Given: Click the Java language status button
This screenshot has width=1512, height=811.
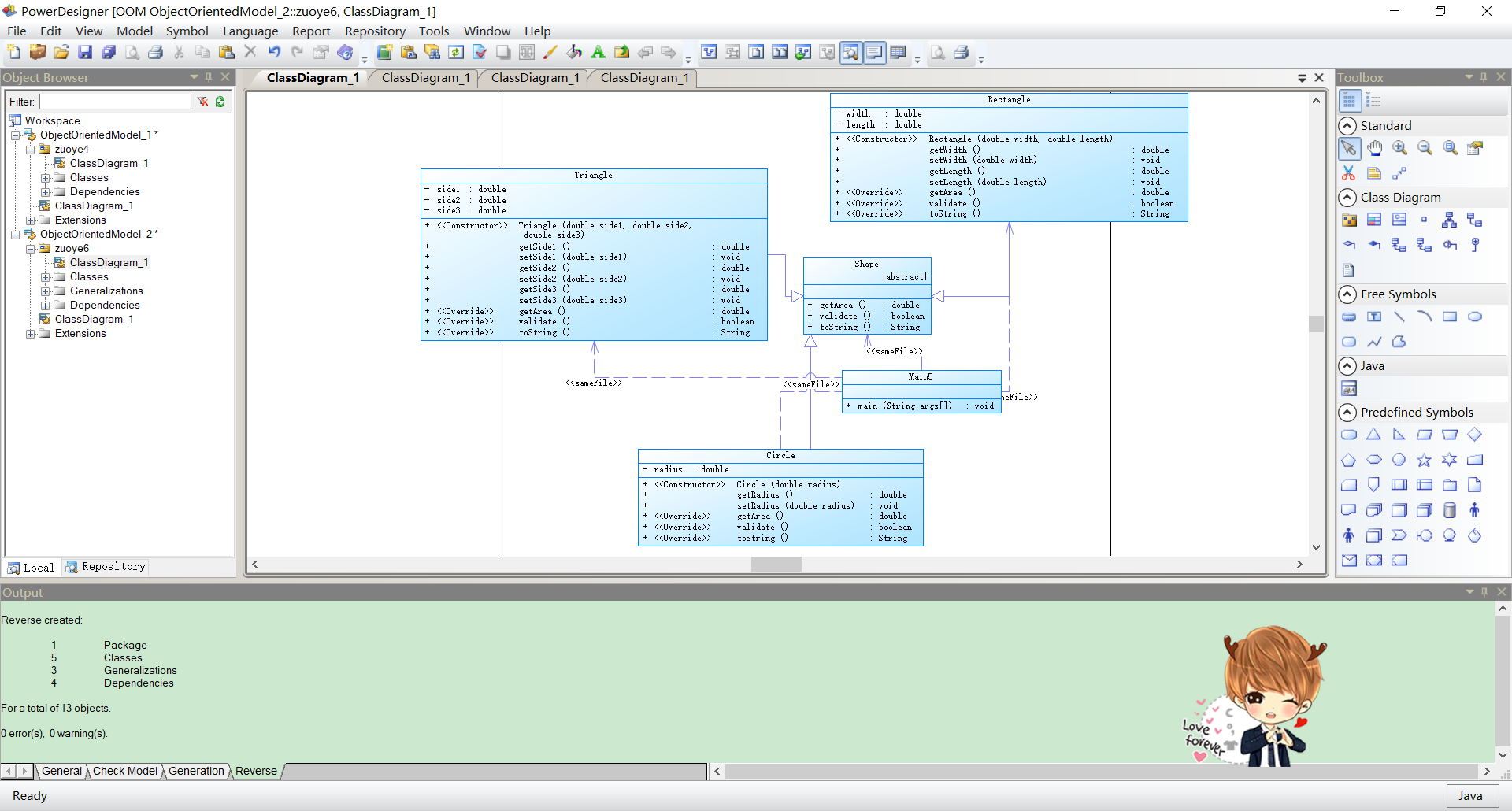Looking at the screenshot, I should coord(1469,796).
